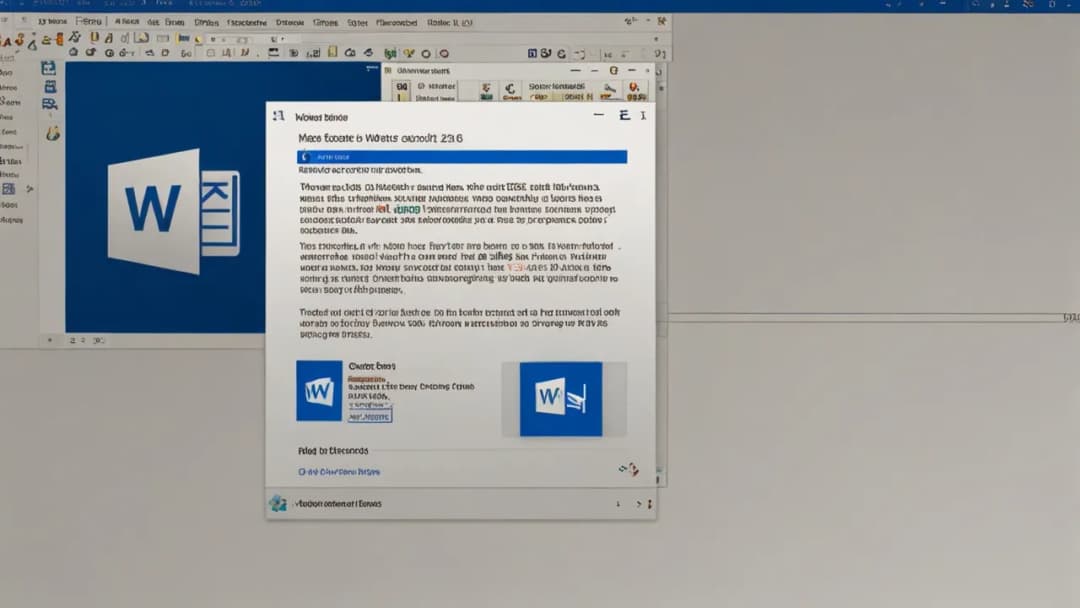Select the top icon in the left sidebar strip
Image resolution: width=1080 pixels, height=608 pixels.
48,68
